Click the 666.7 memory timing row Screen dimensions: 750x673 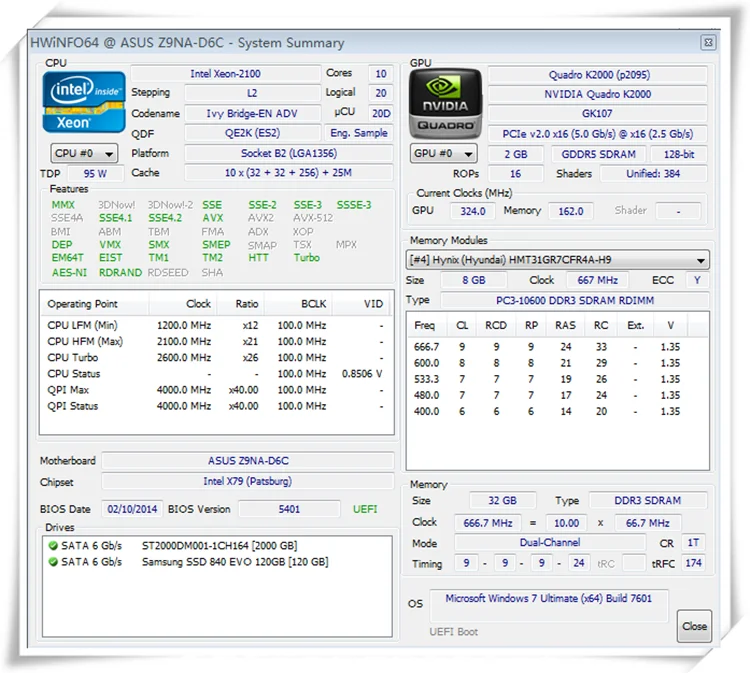(x=557, y=347)
